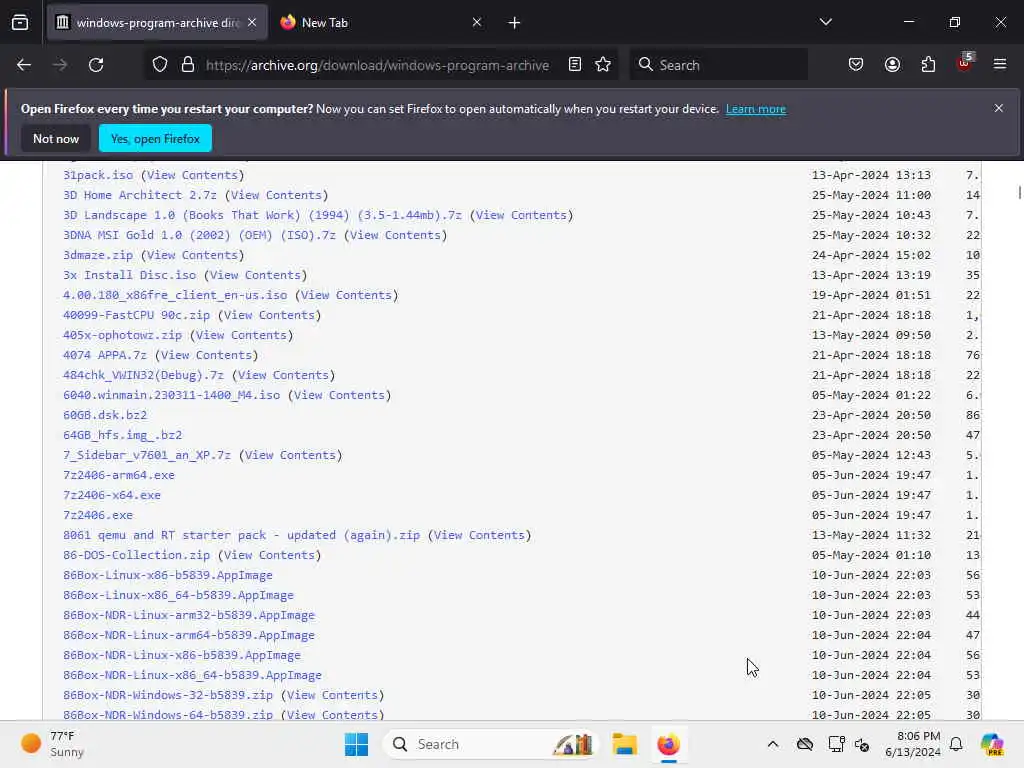Download 31pack.iso
Screen dimensions: 1024x768
click(x=98, y=175)
